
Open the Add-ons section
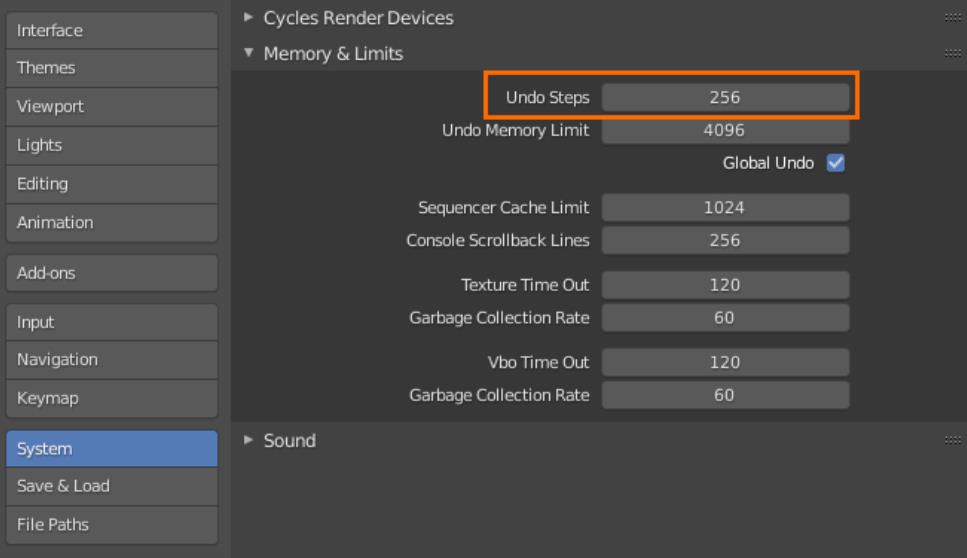click(x=112, y=273)
